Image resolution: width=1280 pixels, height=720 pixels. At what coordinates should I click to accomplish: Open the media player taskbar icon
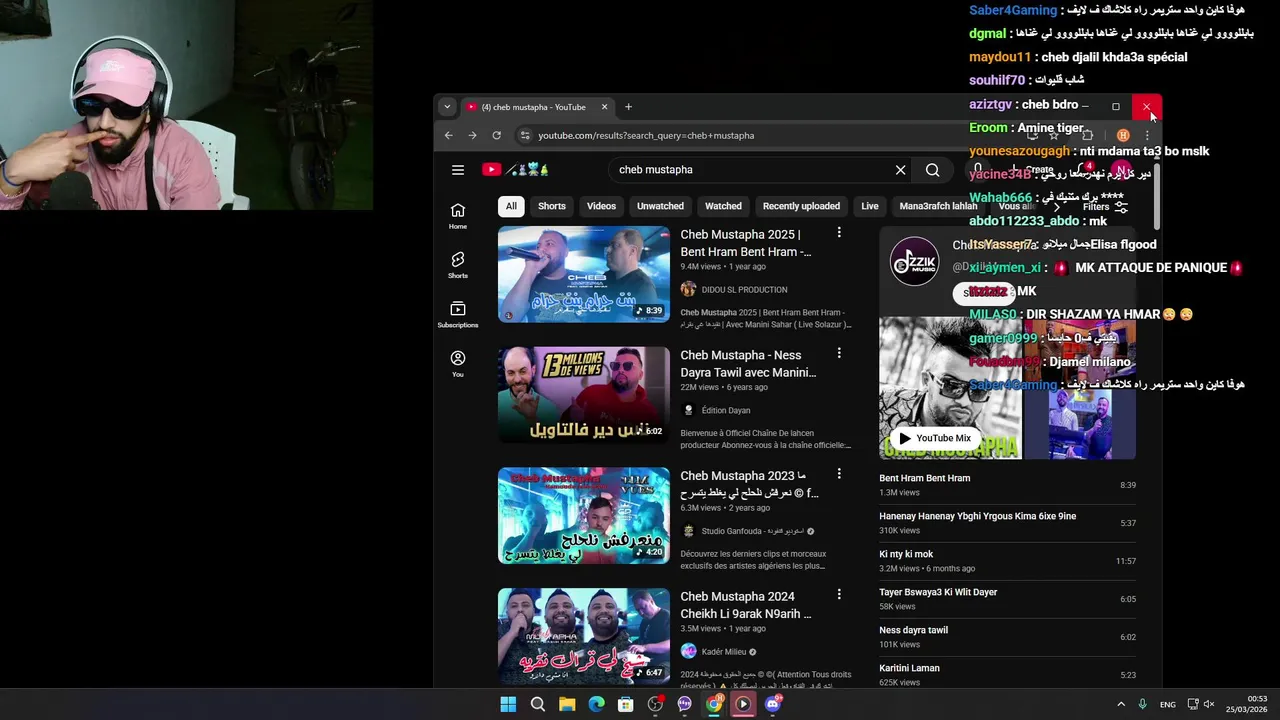click(x=743, y=704)
